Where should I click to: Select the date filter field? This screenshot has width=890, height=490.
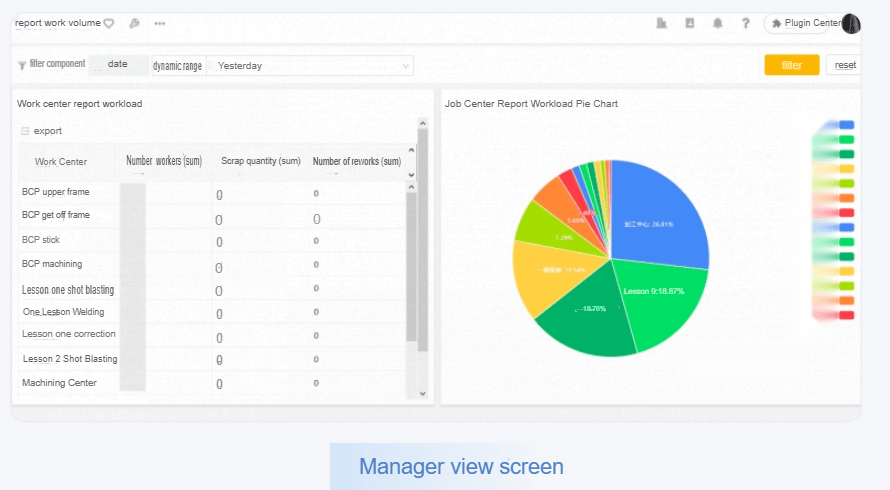pyautogui.click(x=118, y=65)
